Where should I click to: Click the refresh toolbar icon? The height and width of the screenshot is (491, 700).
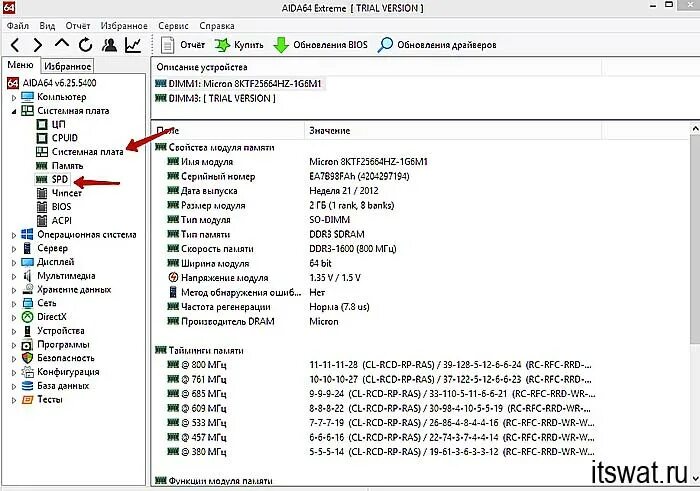tap(85, 45)
